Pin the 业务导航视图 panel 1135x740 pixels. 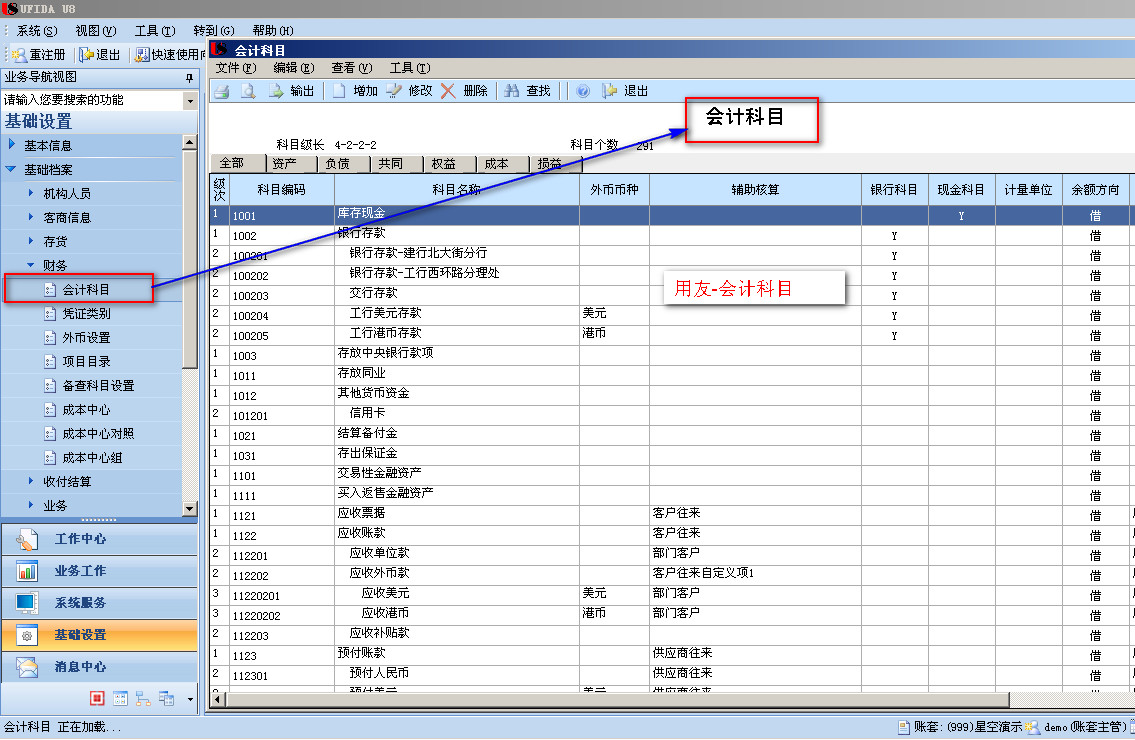(x=189, y=78)
